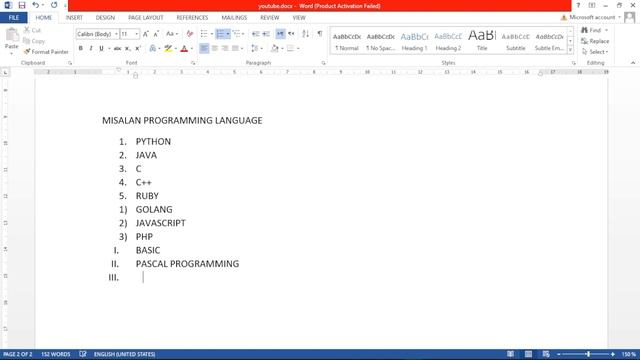Viewport: 640px width, 360px height.
Task: Open the Word Help question mark
Action: tap(578, 5)
